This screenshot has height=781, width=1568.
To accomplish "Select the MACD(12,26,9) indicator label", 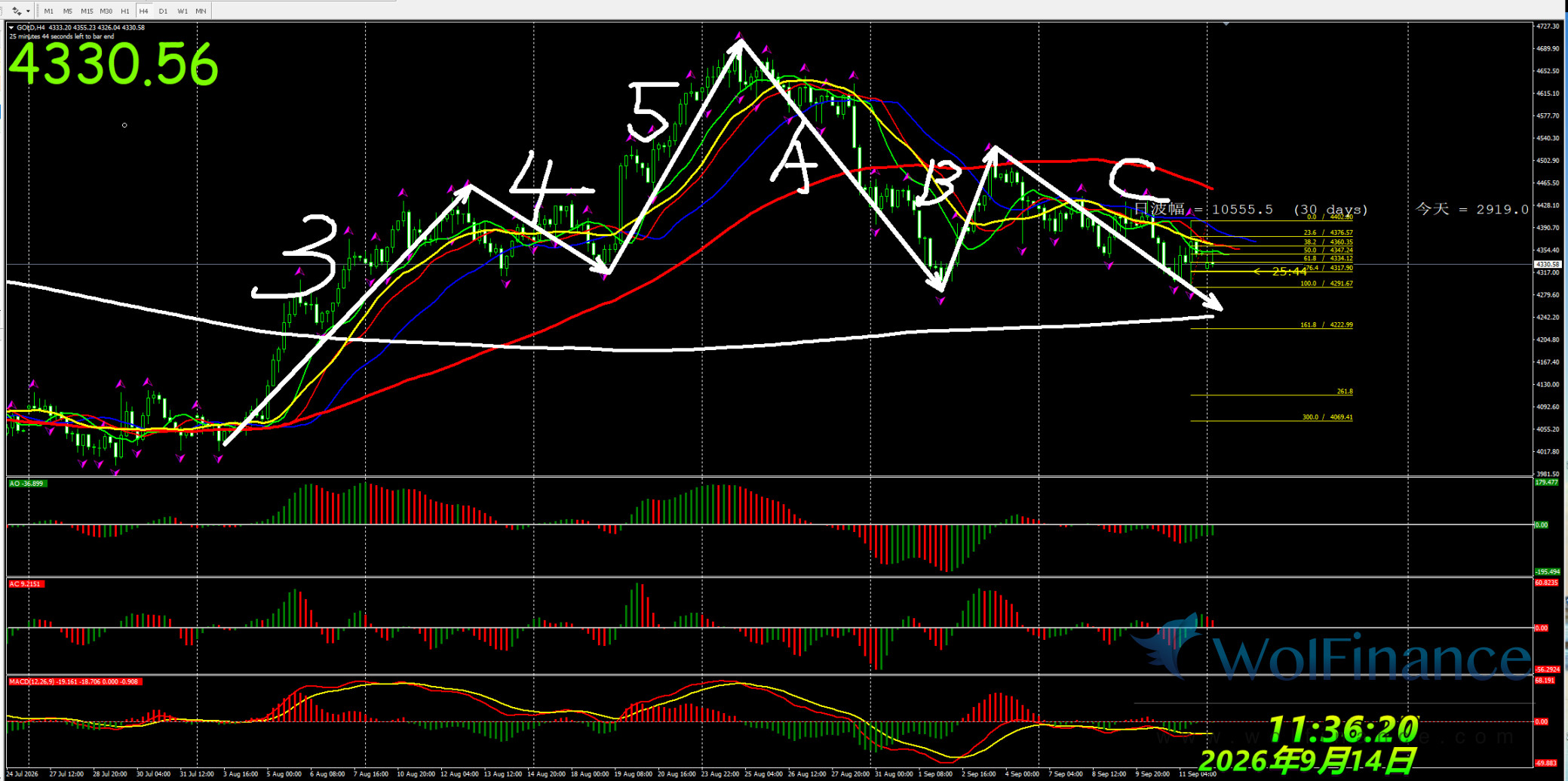I will (75, 681).
